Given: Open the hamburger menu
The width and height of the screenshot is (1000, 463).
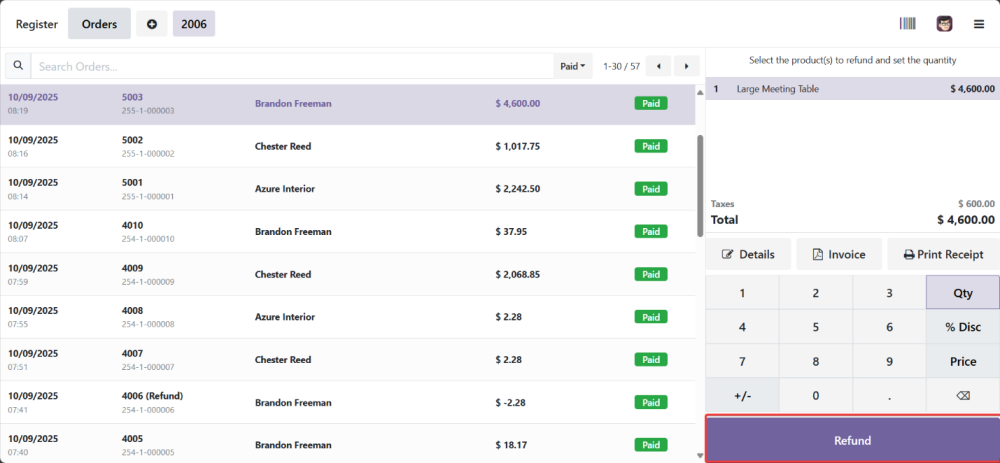Looking at the screenshot, I should [979, 24].
